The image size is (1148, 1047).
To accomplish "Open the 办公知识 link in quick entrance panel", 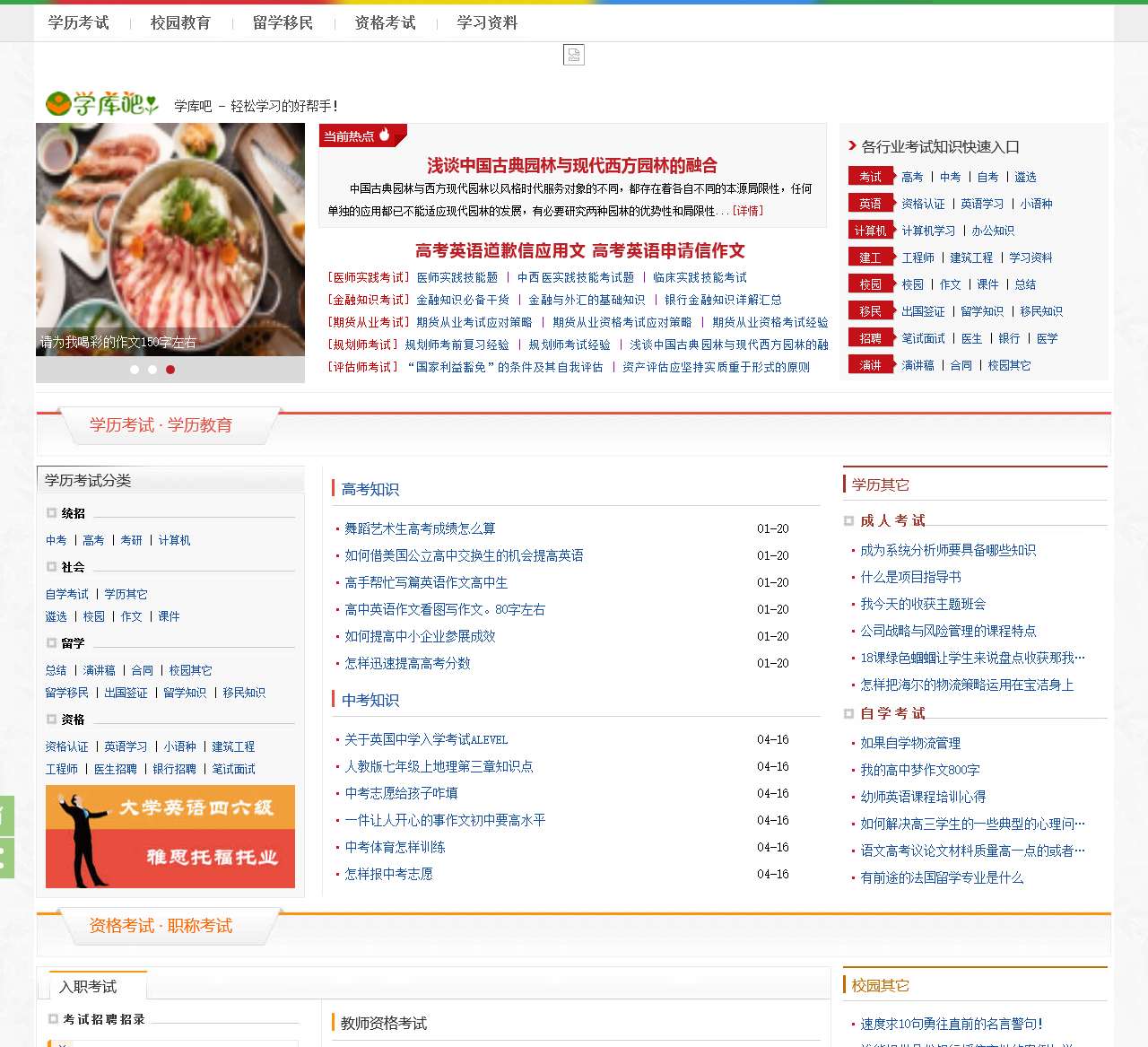I will click(x=993, y=231).
